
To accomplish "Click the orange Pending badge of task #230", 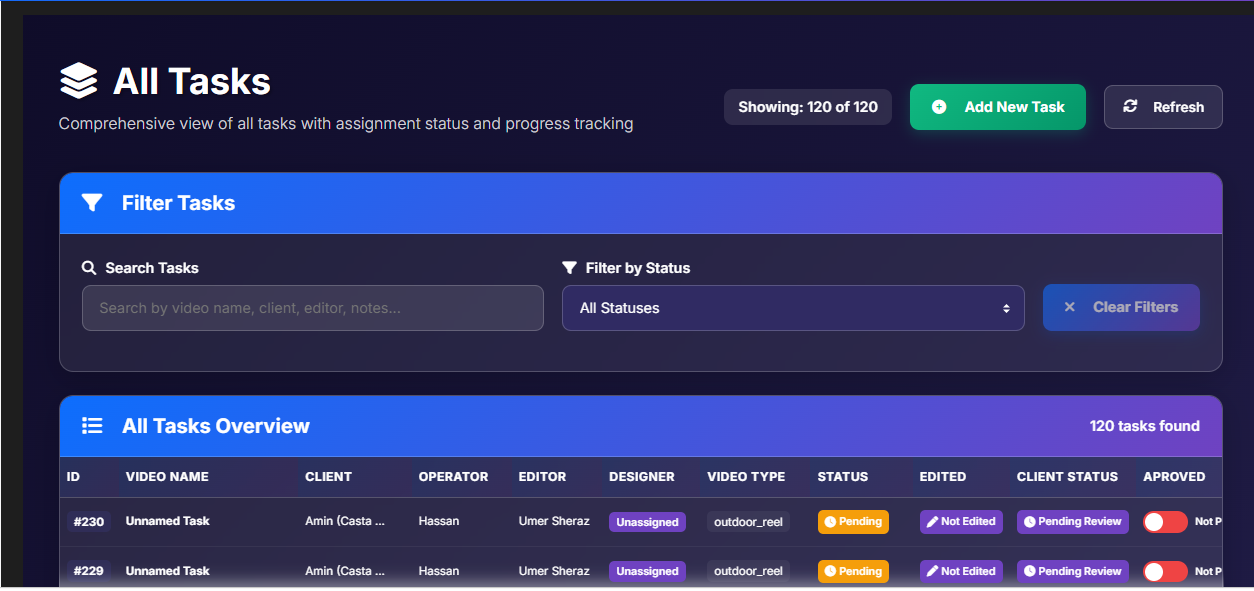I will 853,522.
